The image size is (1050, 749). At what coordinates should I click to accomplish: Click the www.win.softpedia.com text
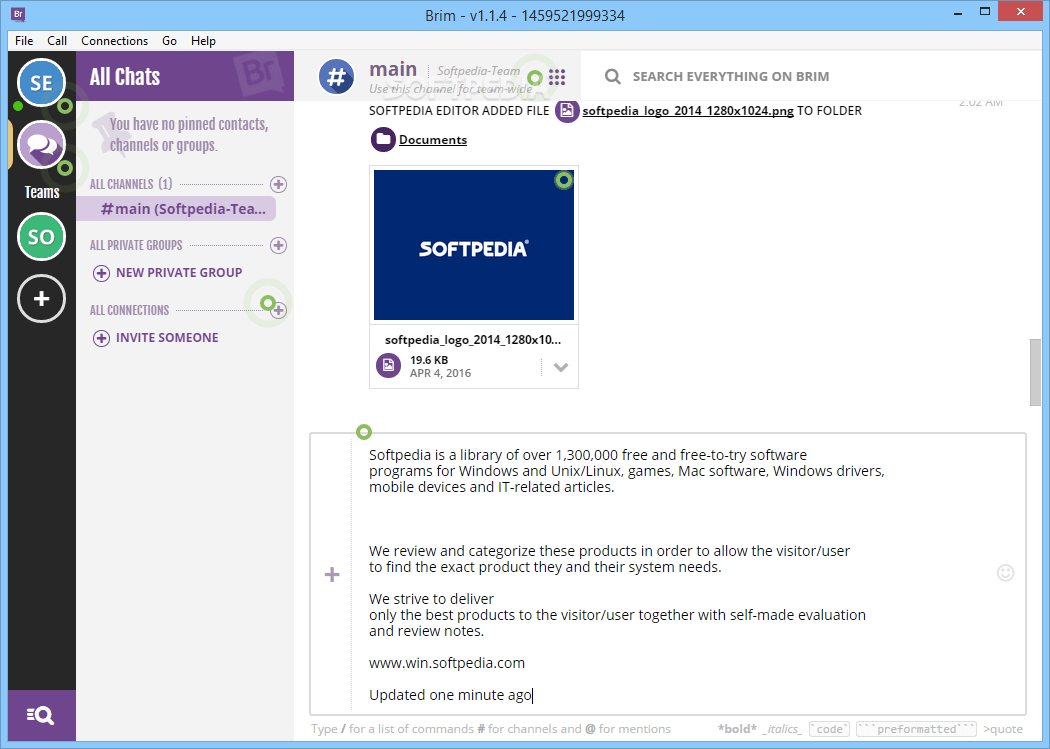pyautogui.click(x=447, y=663)
